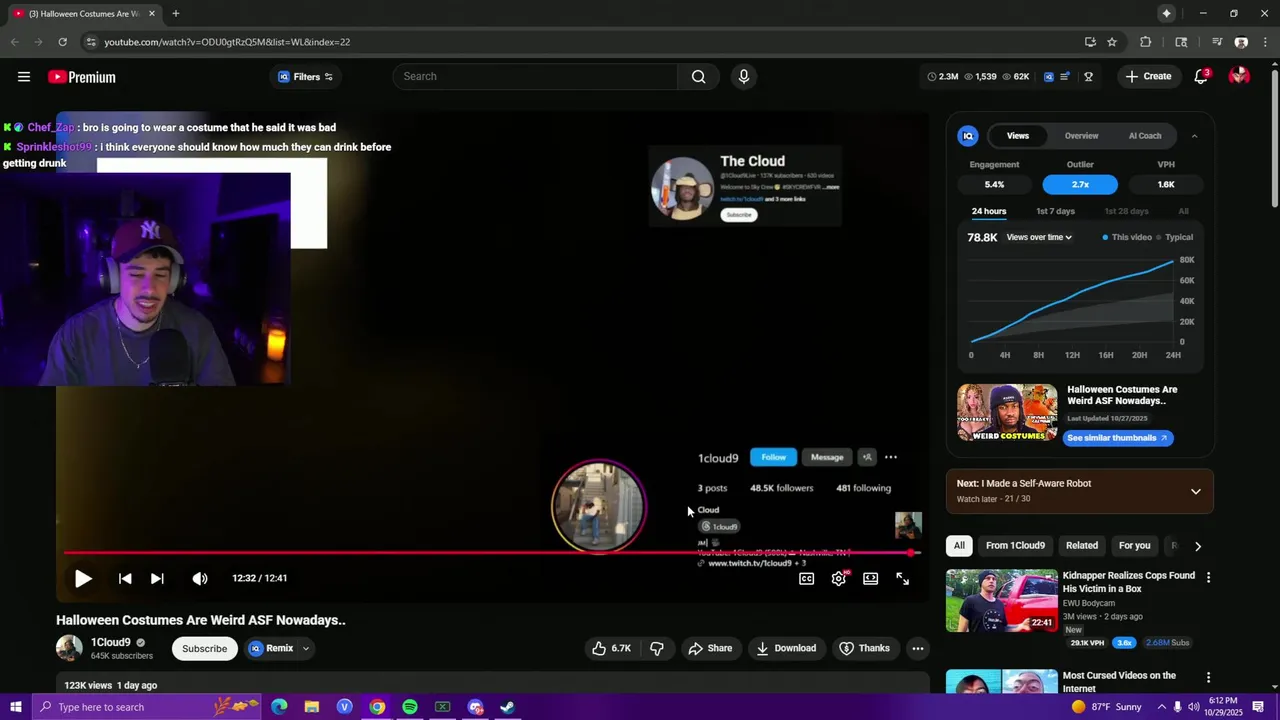Screen dimensions: 1280x720
Task: Select the Engagement 5.4% metric
Action: (x=994, y=184)
